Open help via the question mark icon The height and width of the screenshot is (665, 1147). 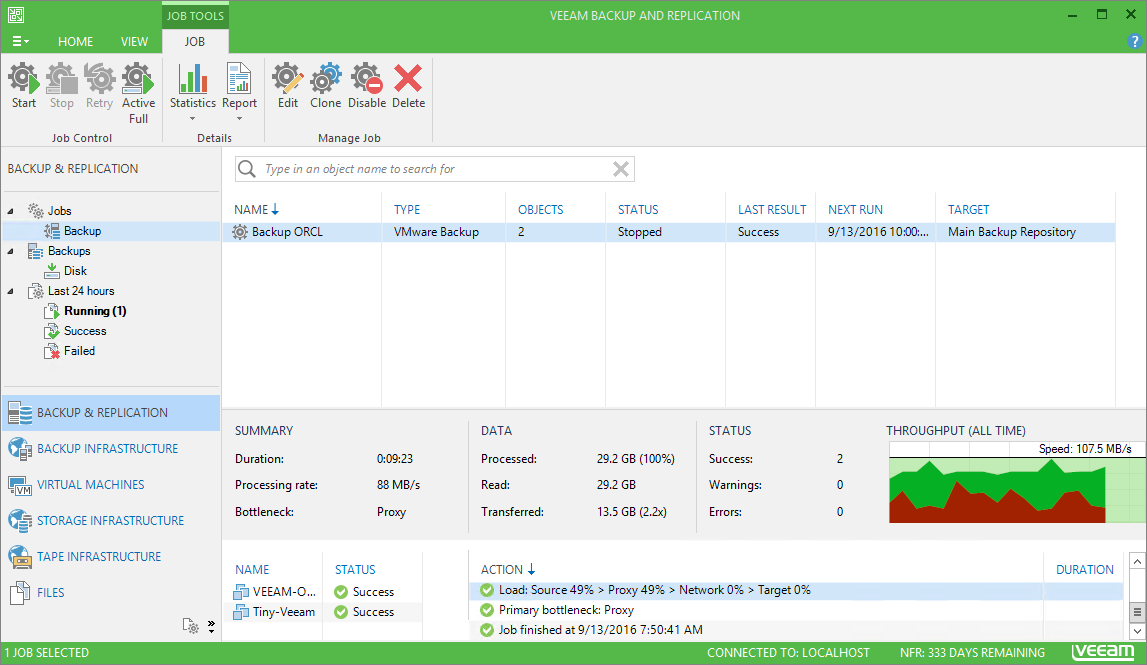(x=1135, y=41)
